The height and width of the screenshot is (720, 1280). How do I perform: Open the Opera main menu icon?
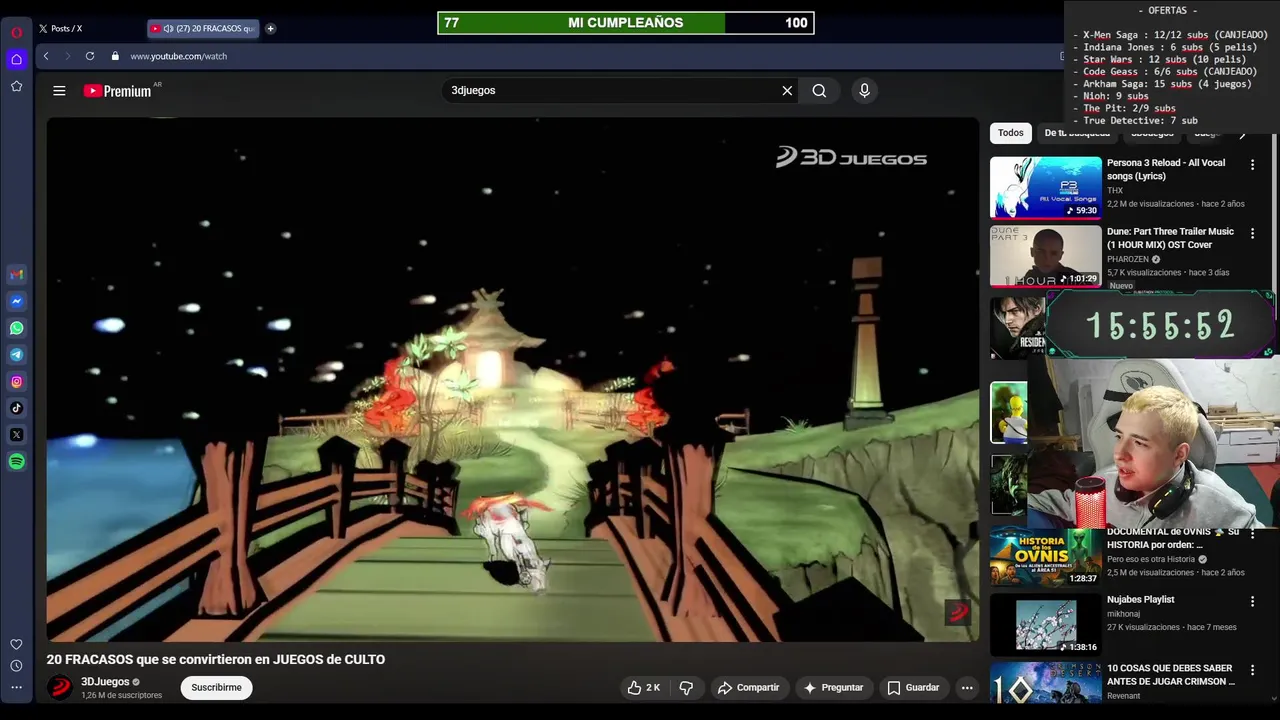[16, 32]
